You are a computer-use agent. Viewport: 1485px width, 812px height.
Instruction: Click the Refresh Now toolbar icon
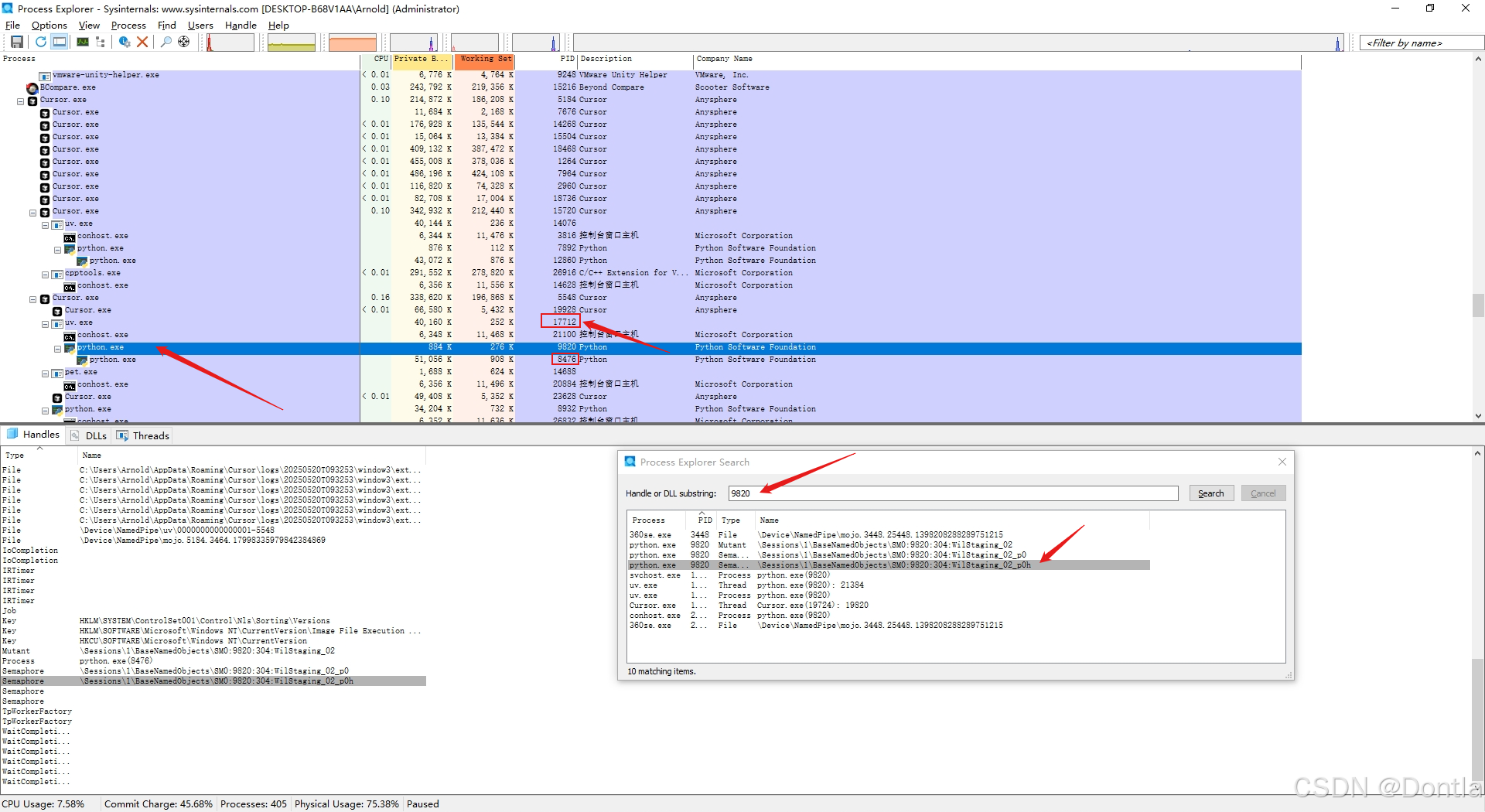40,42
